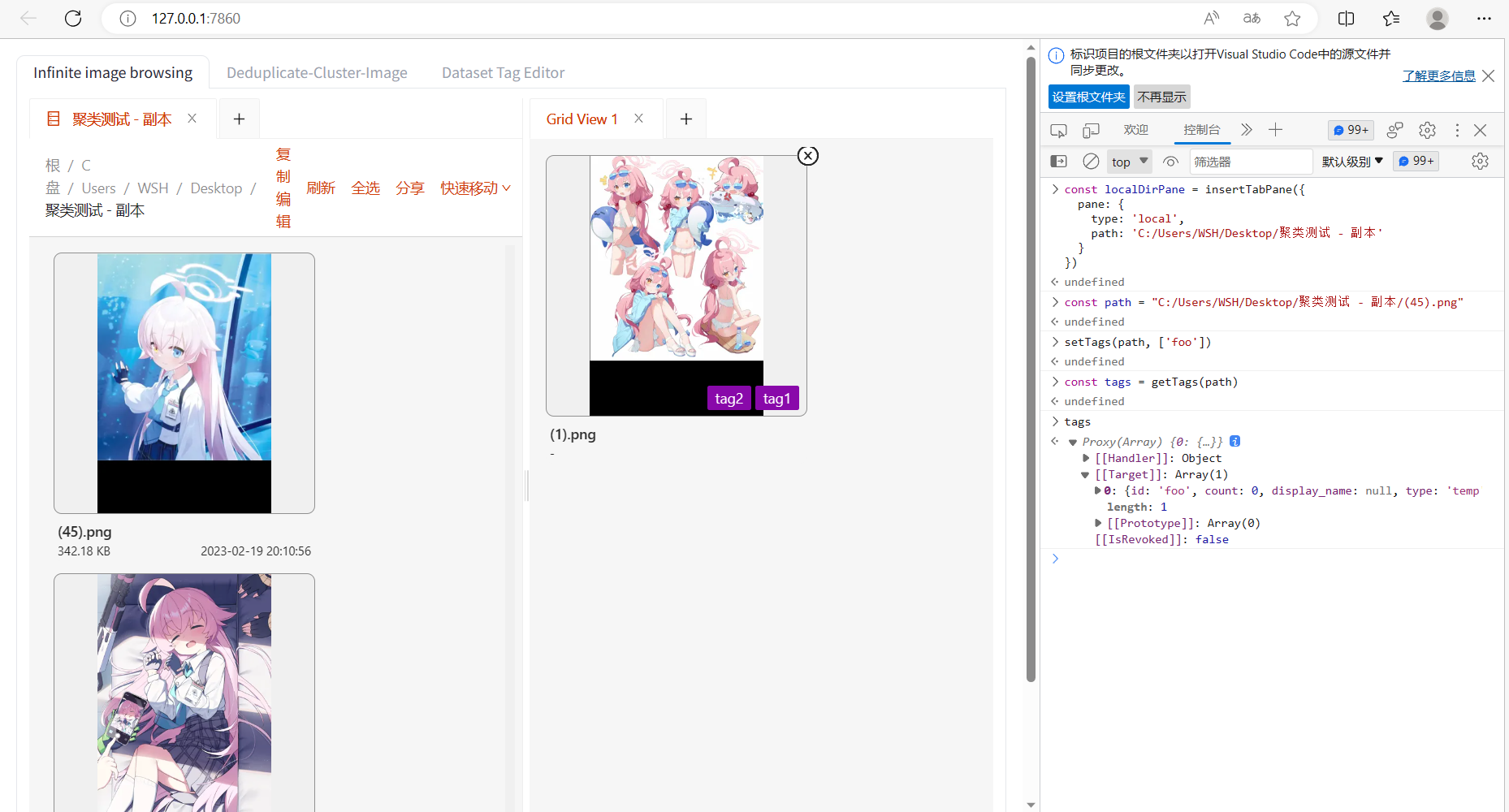Screen dimensions: 1509x812
Task: Switch to the Dataset Tag Editor tab
Action: click(503, 72)
